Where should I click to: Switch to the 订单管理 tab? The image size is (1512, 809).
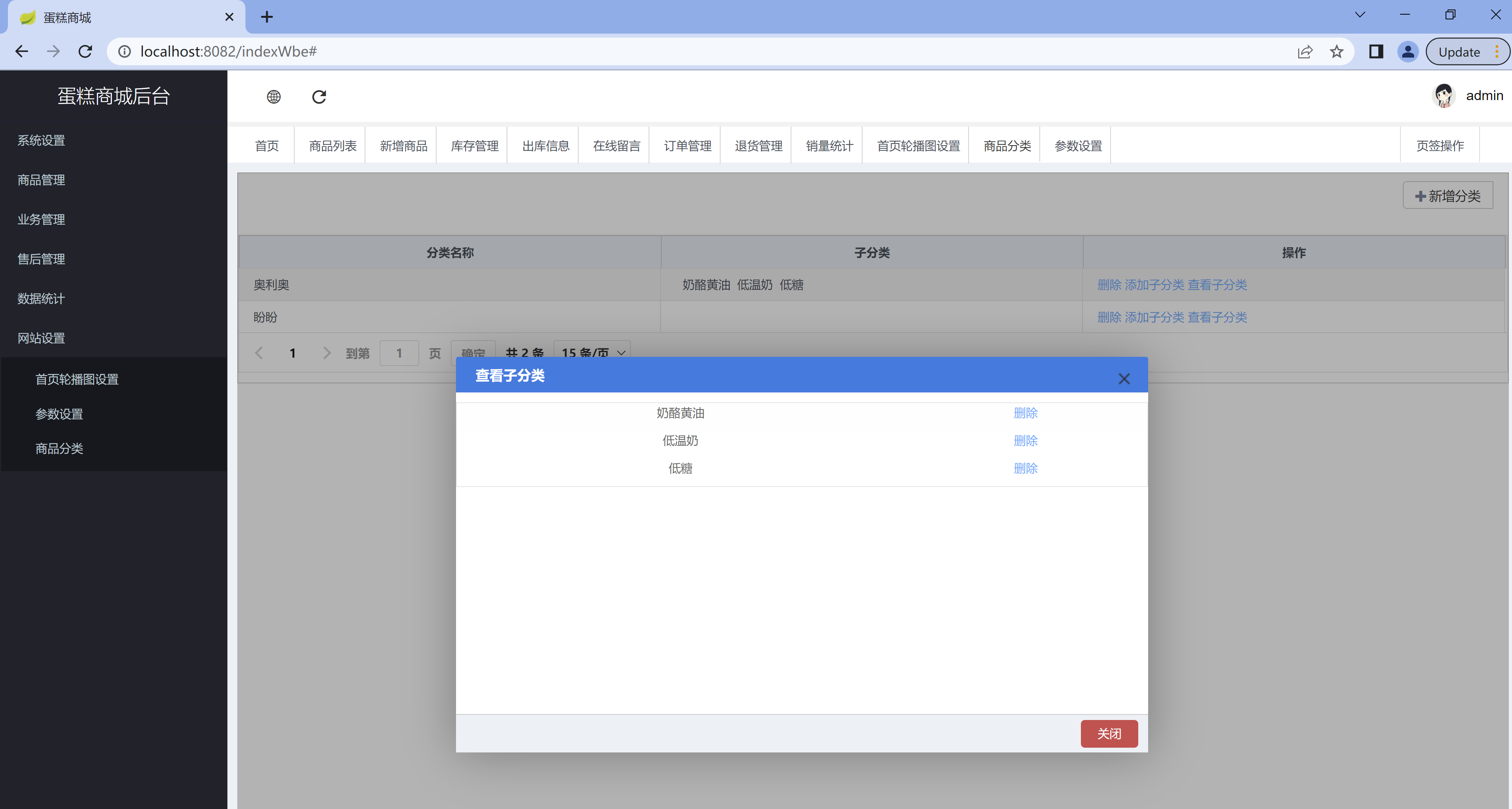(x=687, y=146)
